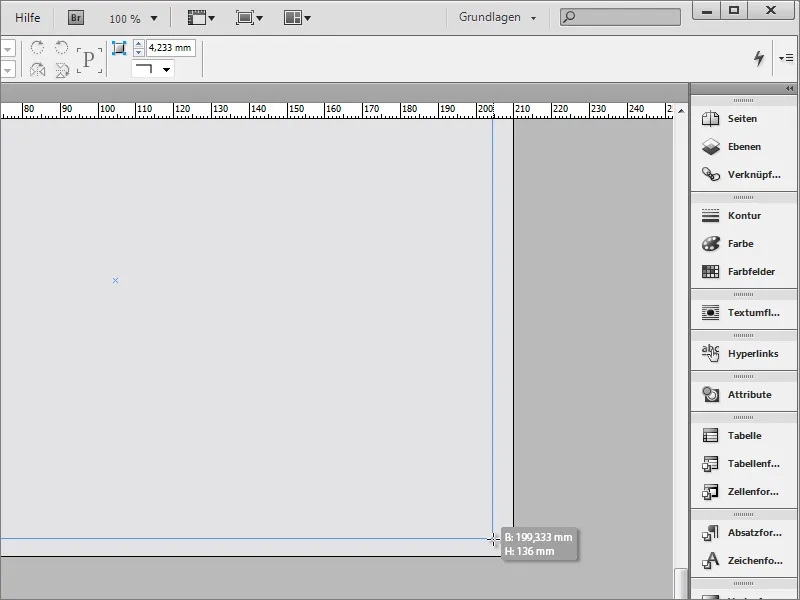Screen dimensions: 800x600
Task: Open the Ebenen panel
Action: 743,146
